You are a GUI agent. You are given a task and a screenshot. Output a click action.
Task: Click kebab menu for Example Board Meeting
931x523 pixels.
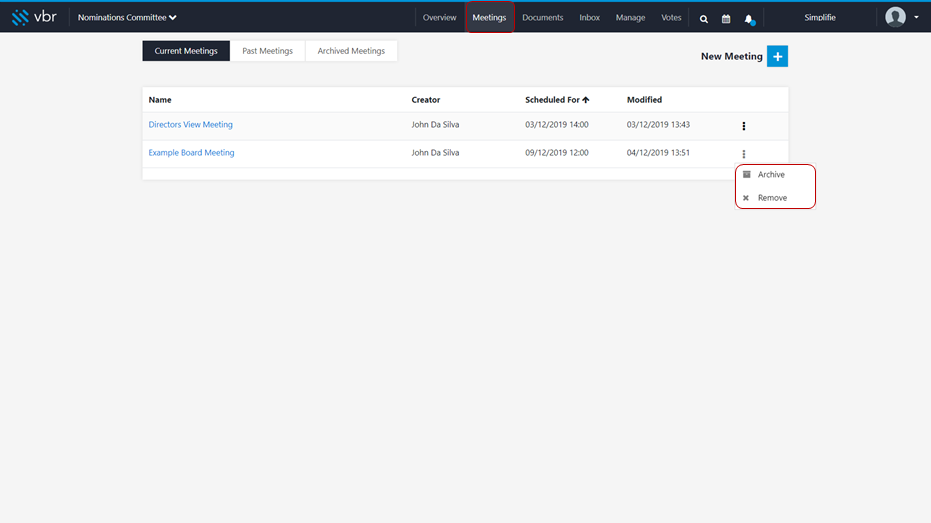point(743,154)
